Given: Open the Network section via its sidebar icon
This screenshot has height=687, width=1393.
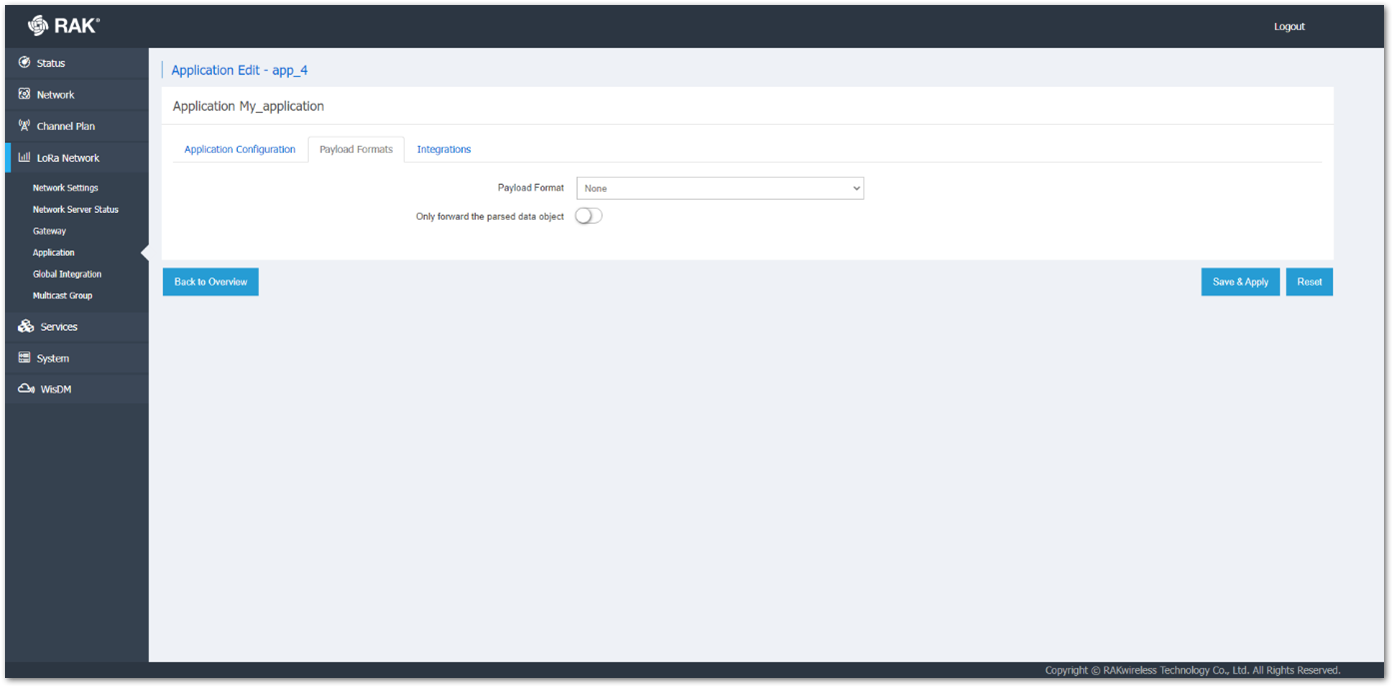Looking at the screenshot, I should coord(24,93).
